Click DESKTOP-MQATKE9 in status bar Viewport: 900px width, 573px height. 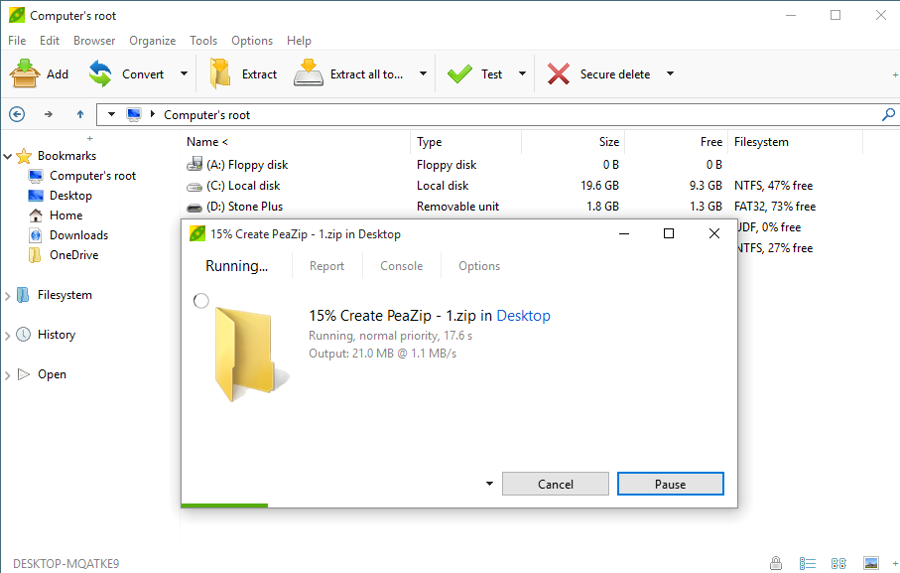point(66,564)
